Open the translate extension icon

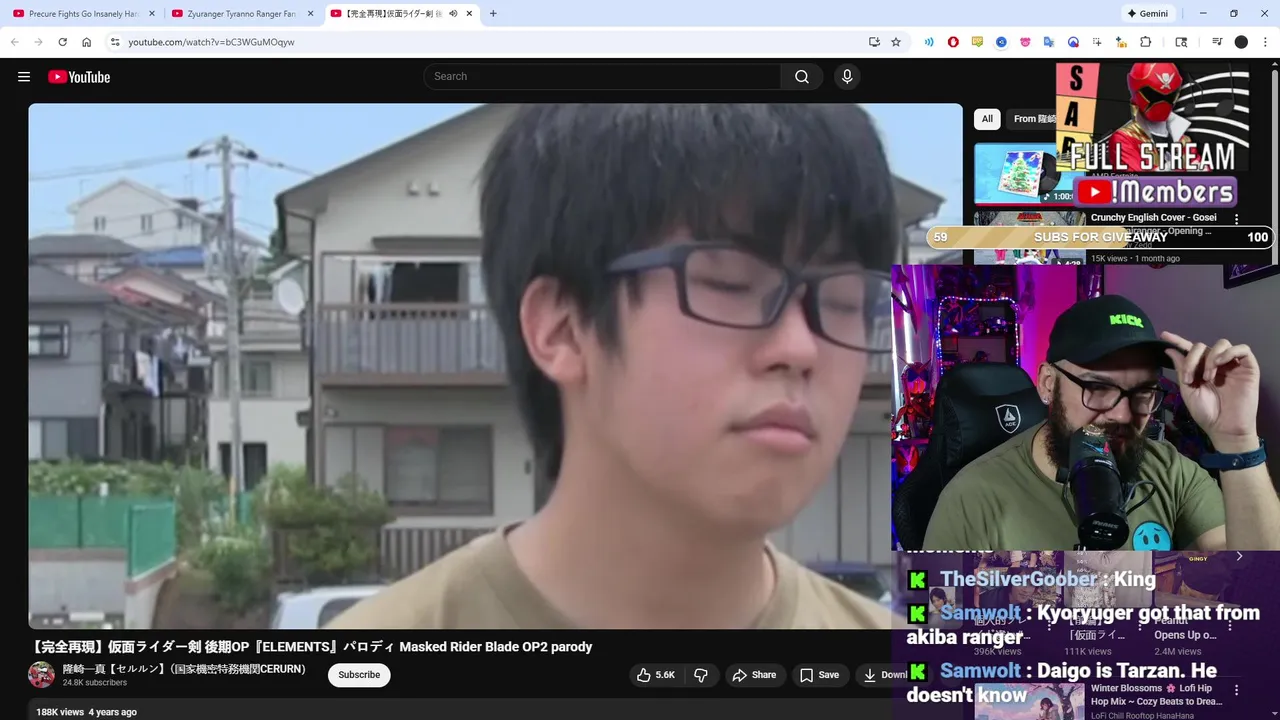1049,42
